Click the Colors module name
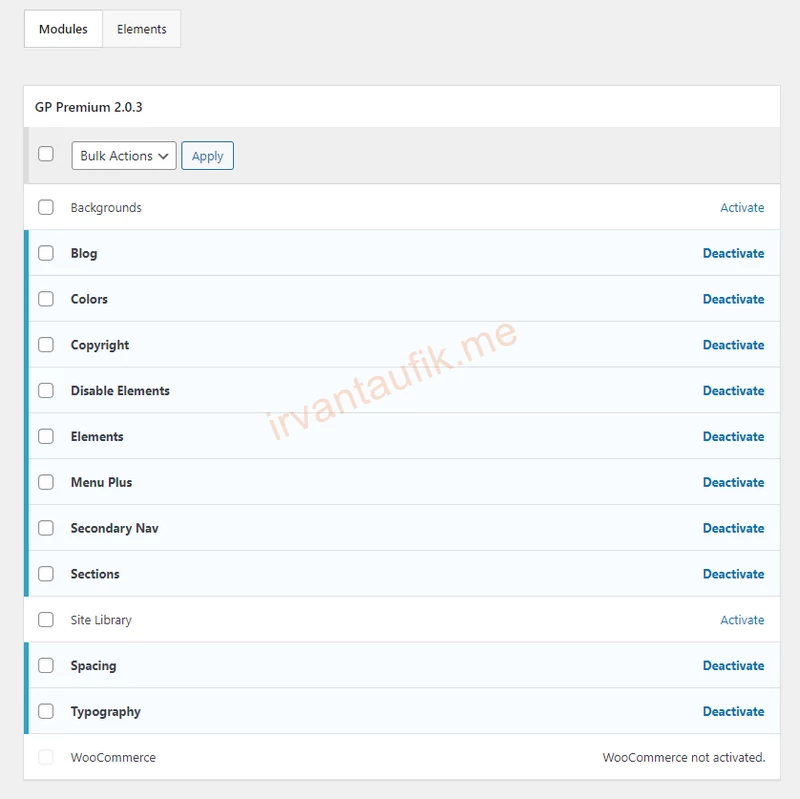The image size is (800, 799). click(x=89, y=299)
